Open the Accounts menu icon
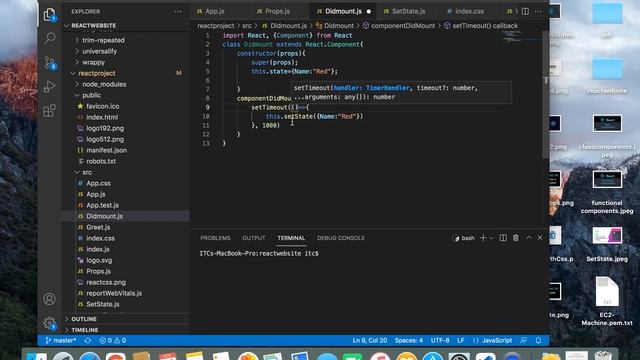The width and height of the screenshot is (640, 360). tap(49, 299)
